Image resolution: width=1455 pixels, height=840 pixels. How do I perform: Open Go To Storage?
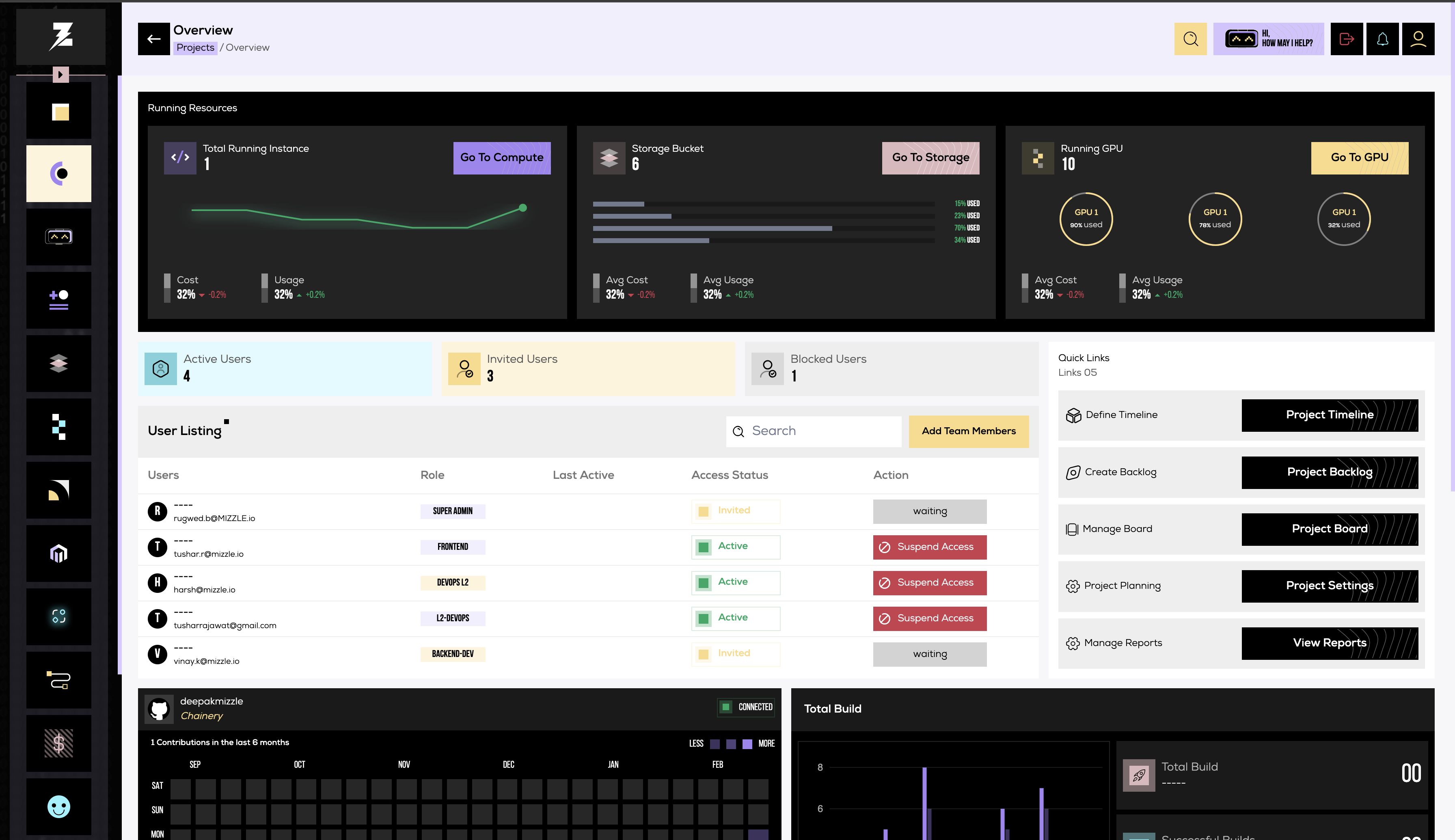click(930, 157)
